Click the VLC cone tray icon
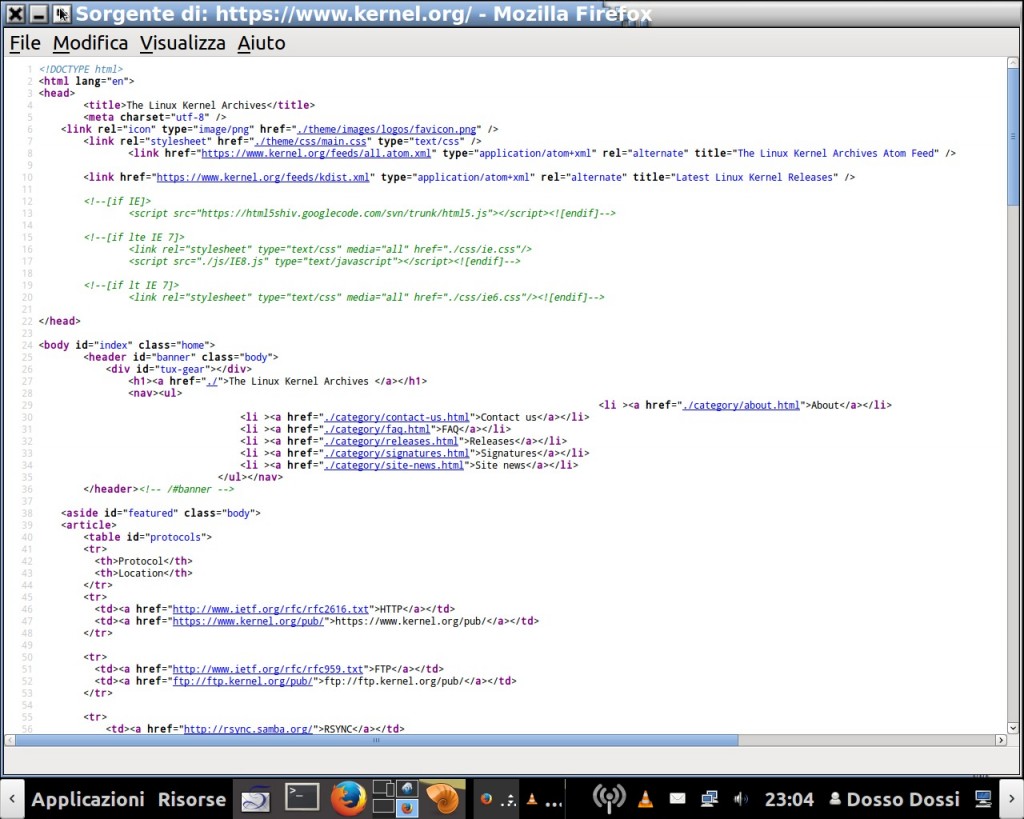The height and width of the screenshot is (819, 1024). tap(645, 799)
